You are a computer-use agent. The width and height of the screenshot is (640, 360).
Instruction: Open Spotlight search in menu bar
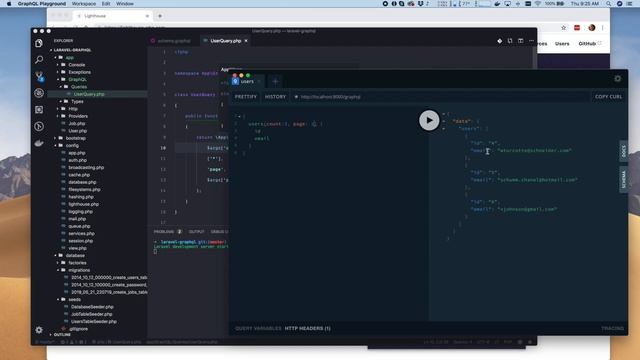[609, 4]
